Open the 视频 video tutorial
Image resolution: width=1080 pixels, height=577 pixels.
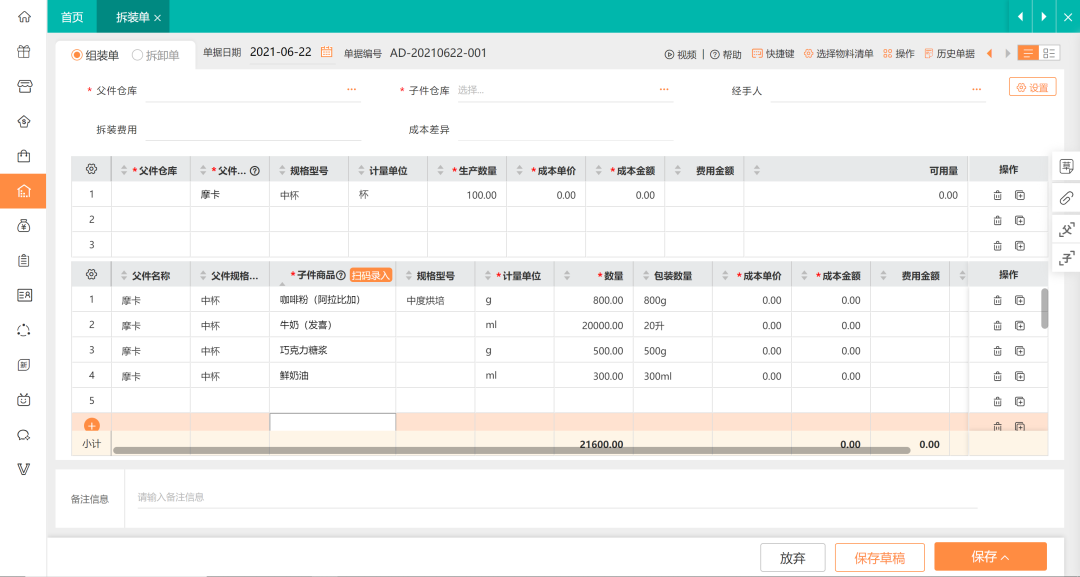pyautogui.click(x=681, y=54)
